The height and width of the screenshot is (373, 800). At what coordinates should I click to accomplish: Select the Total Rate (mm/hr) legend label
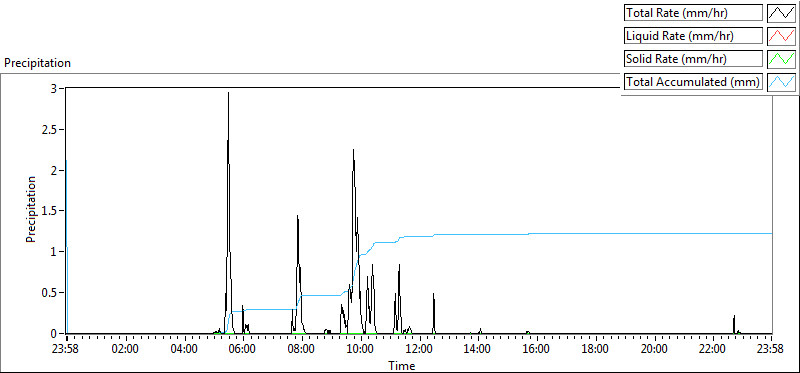click(x=693, y=13)
